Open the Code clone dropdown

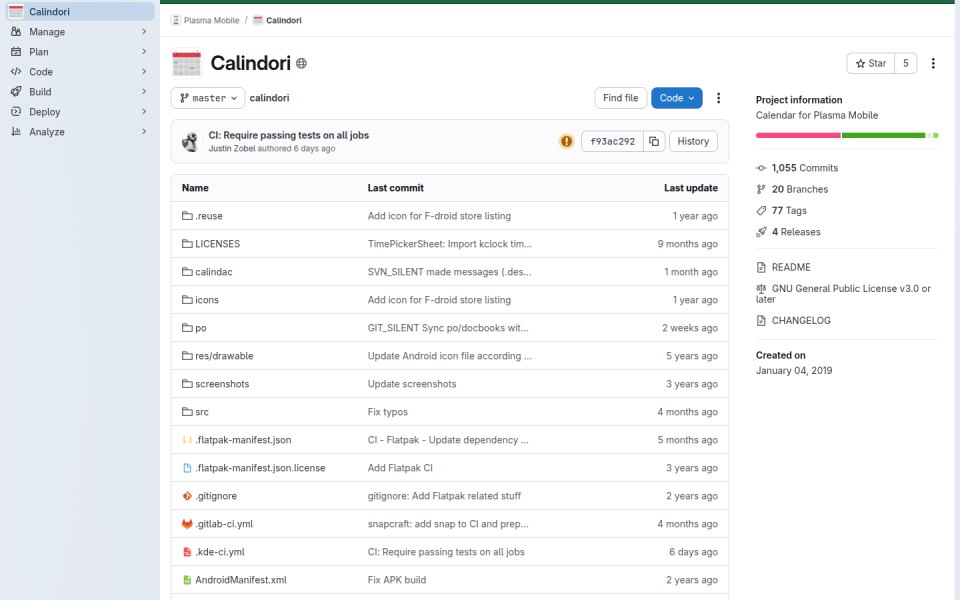(677, 98)
